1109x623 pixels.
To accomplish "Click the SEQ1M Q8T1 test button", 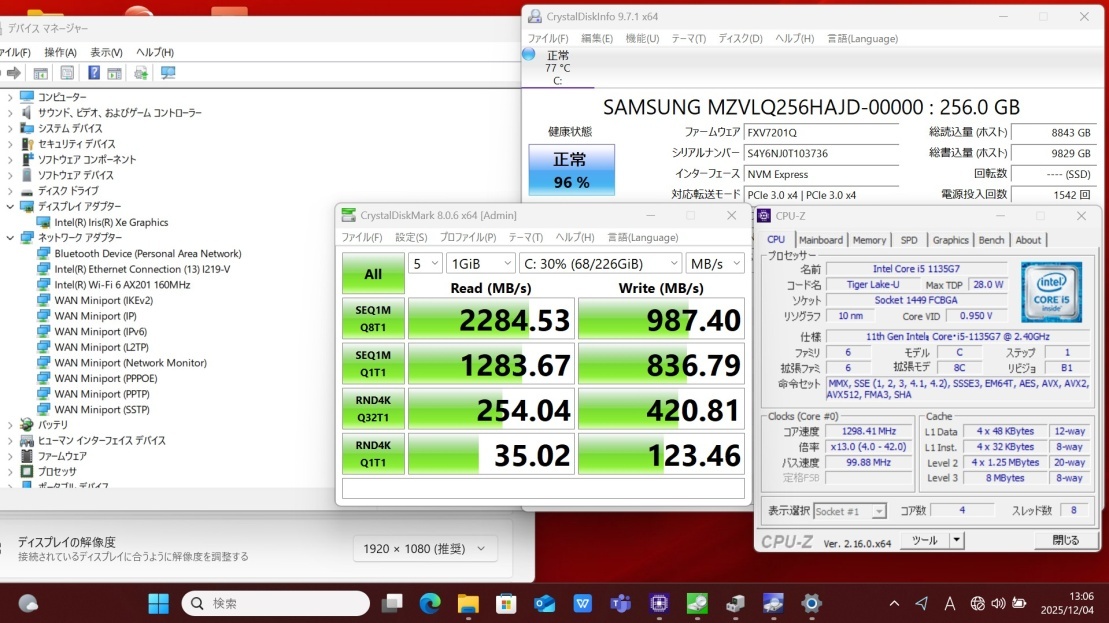I will 372,318.
